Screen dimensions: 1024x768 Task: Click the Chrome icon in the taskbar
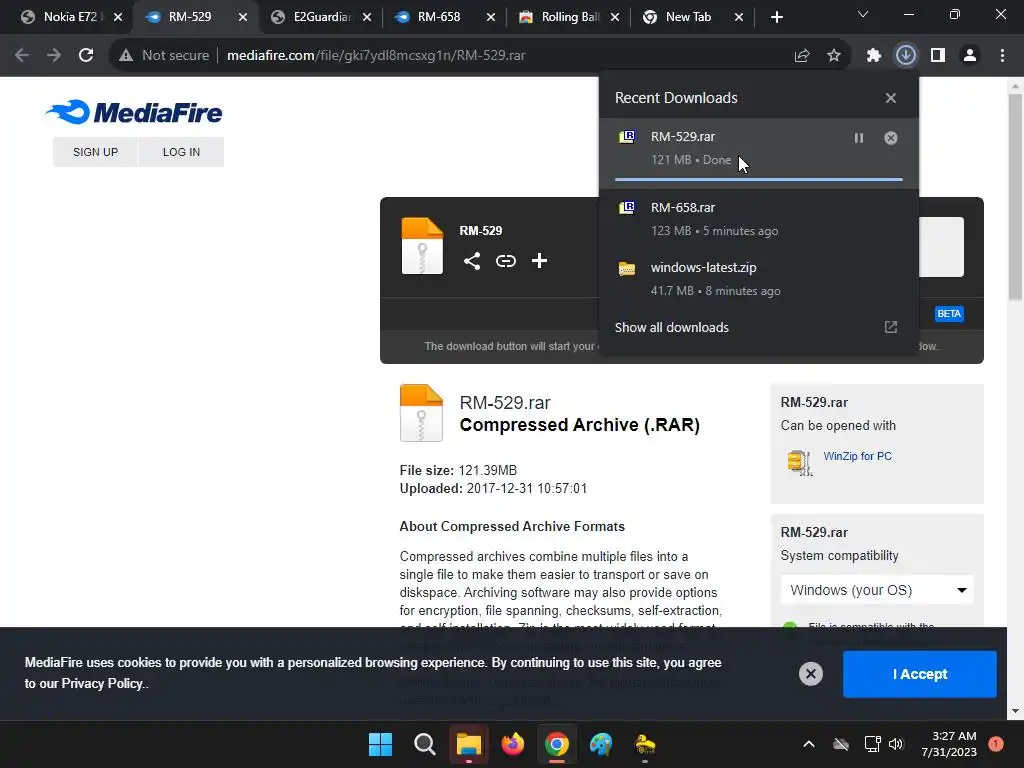[x=556, y=744]
